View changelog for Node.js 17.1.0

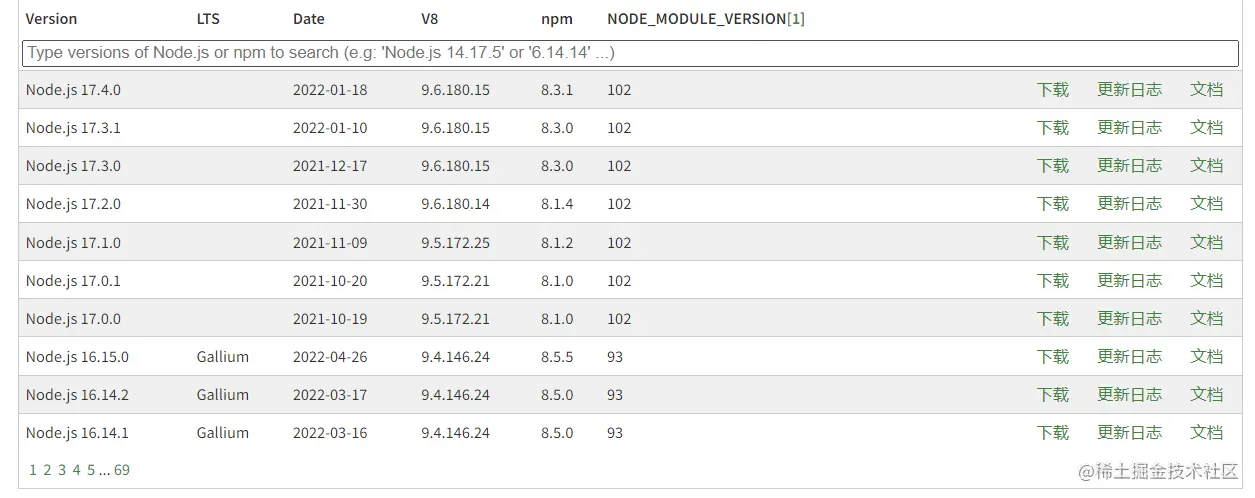tap(1130, 243)
